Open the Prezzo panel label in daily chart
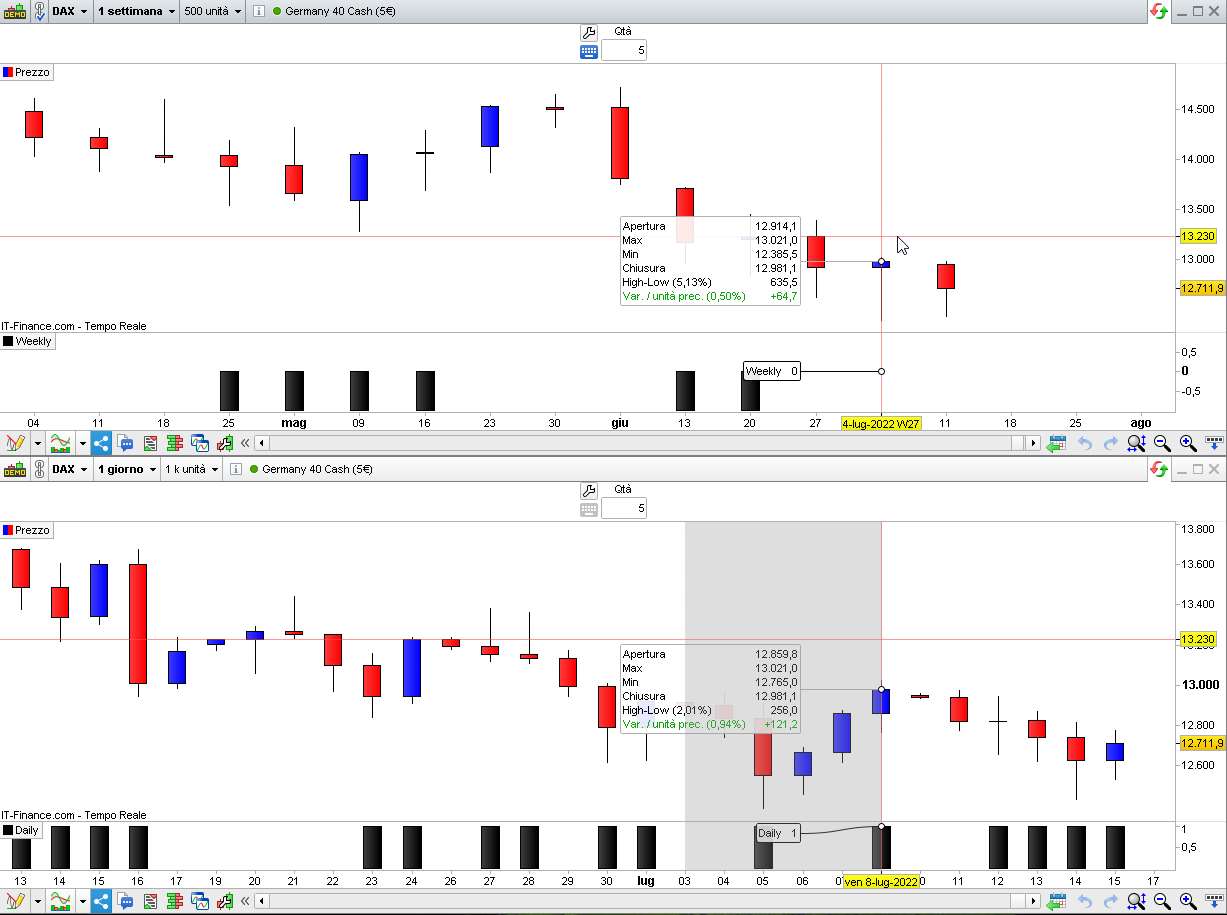The height and width of the screenshot is (915, 1227). (x=26, y=530)
